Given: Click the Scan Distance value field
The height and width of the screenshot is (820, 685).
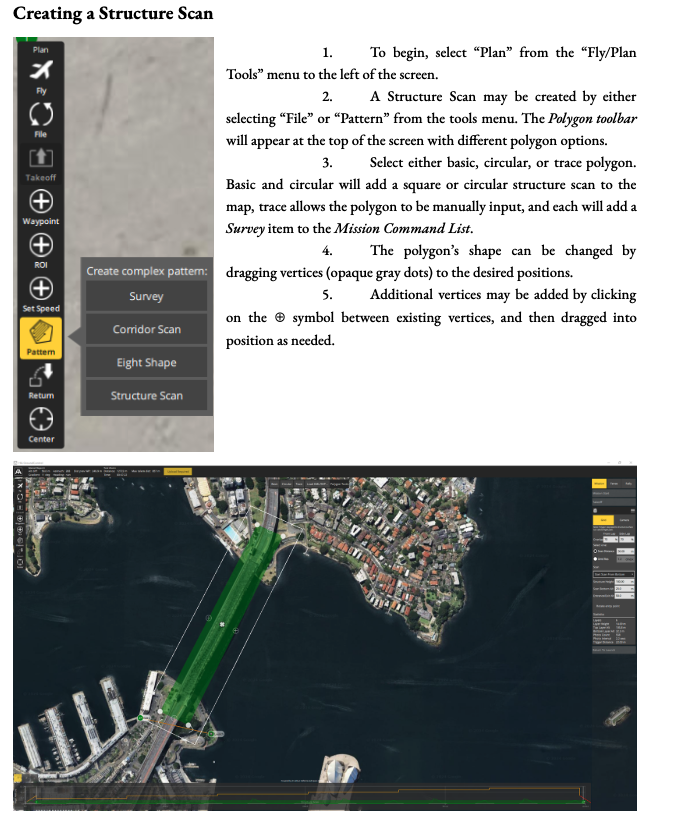Looking at the screenshot, I should click(625, 551).
